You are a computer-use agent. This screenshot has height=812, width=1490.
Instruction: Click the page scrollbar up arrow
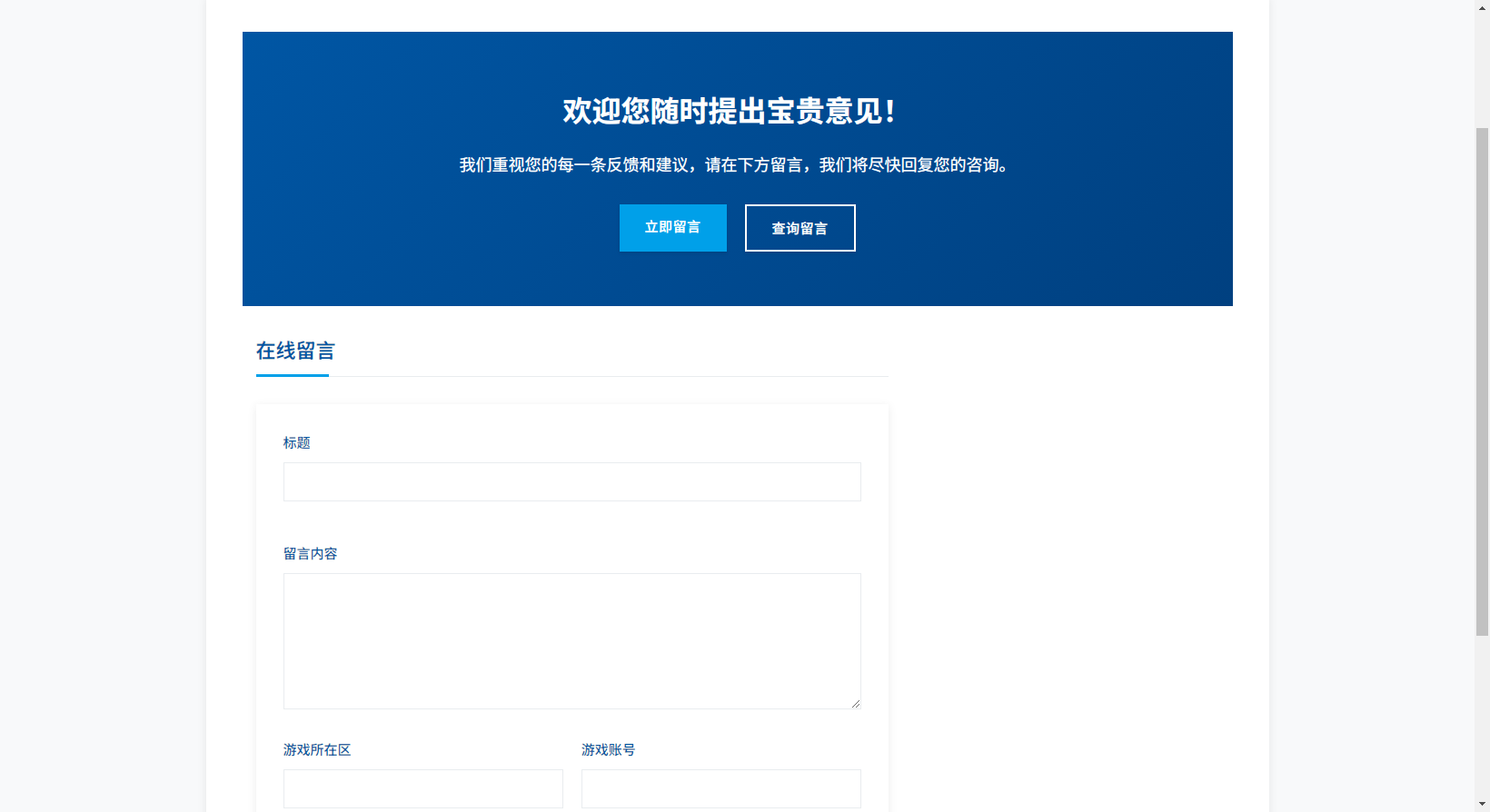pos(1482,7)
